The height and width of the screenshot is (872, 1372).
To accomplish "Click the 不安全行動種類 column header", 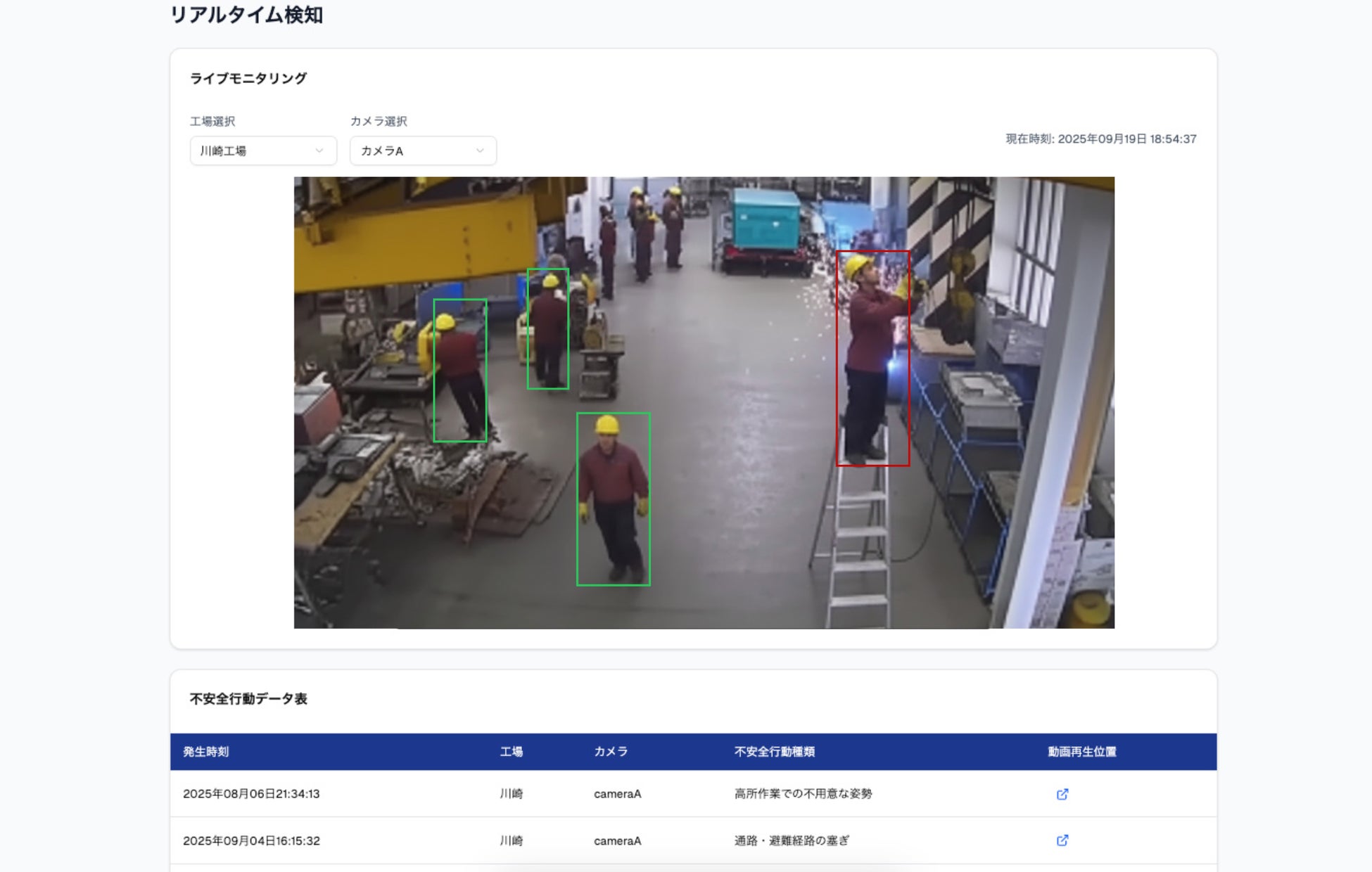I will 774,752.
